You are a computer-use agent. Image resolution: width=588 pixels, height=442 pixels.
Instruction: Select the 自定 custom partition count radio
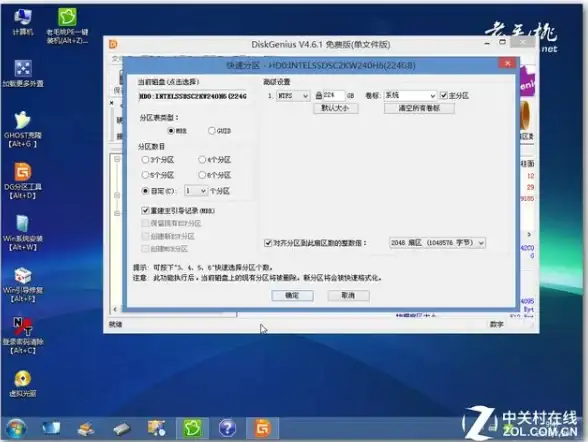(145, 191)
